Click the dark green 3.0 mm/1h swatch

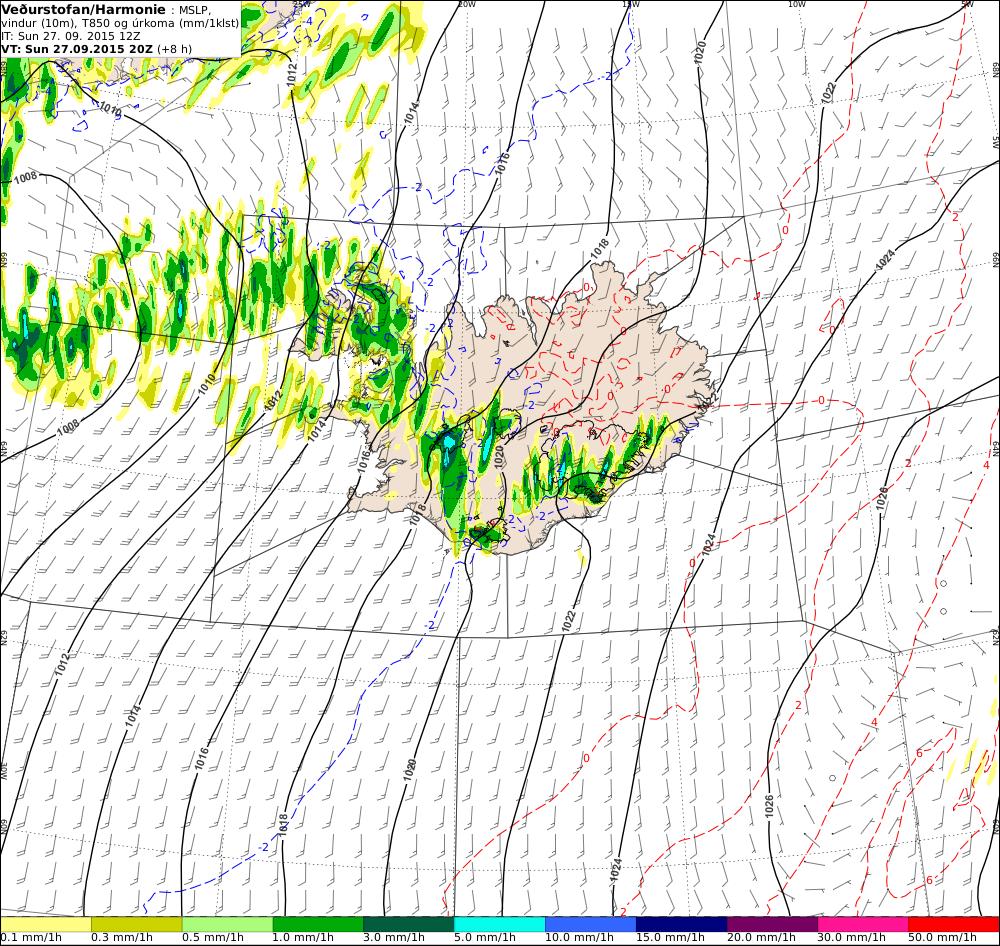point(409,924)
